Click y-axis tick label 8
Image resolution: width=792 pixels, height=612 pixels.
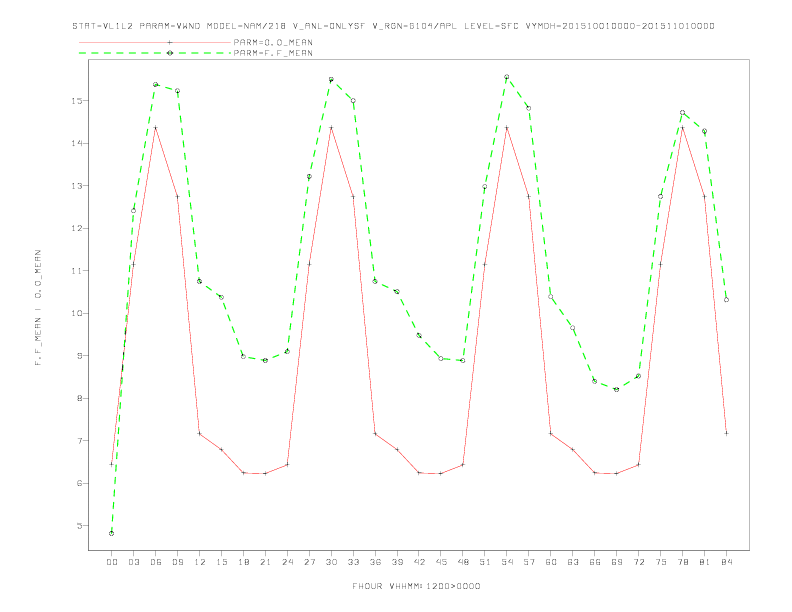[79, 398]
